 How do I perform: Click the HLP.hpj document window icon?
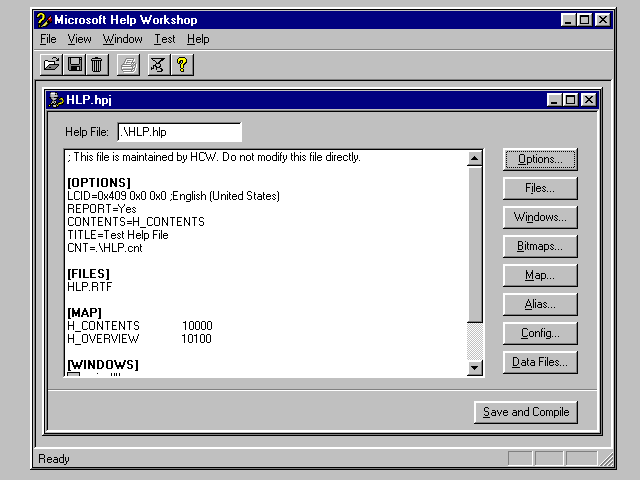56,100
